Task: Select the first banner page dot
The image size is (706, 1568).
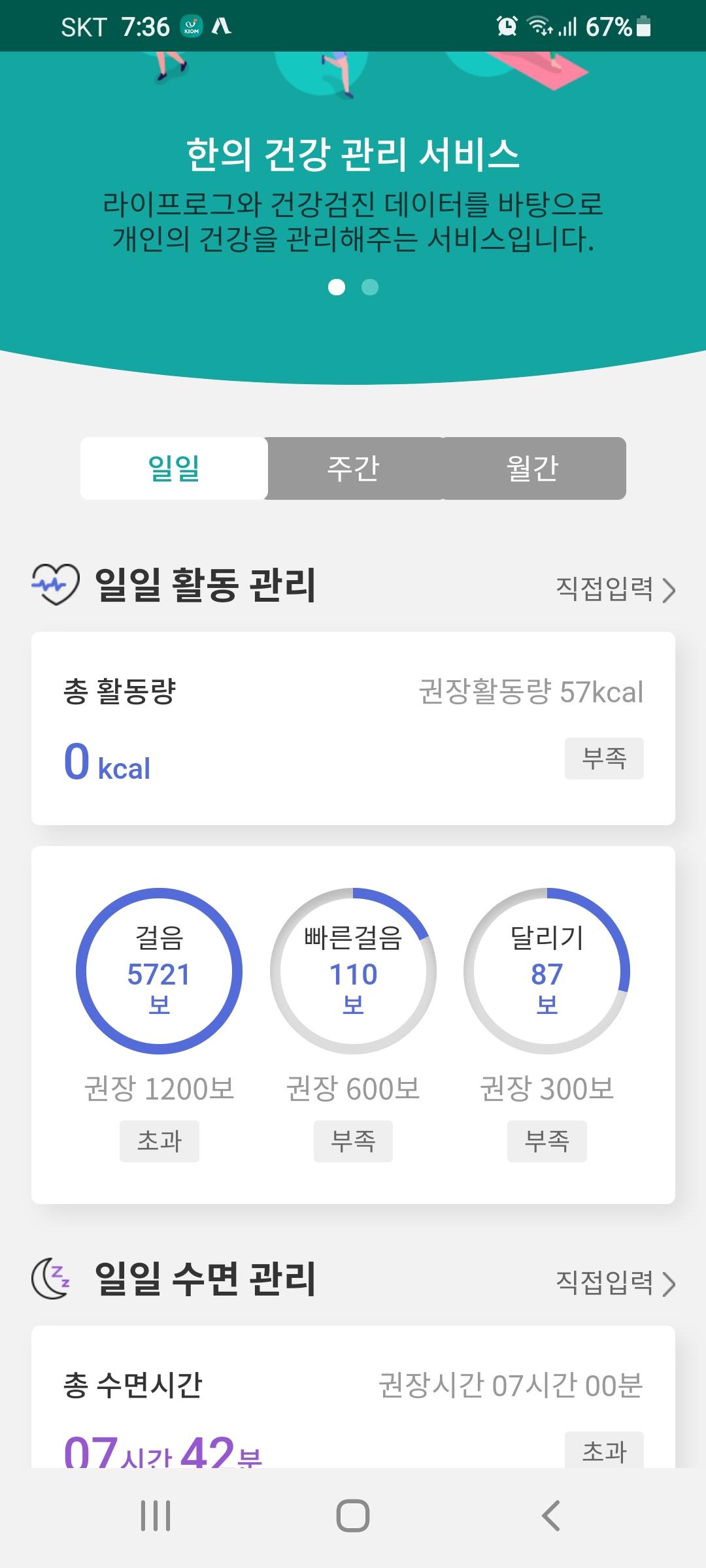Action: (x=337, y=287)
